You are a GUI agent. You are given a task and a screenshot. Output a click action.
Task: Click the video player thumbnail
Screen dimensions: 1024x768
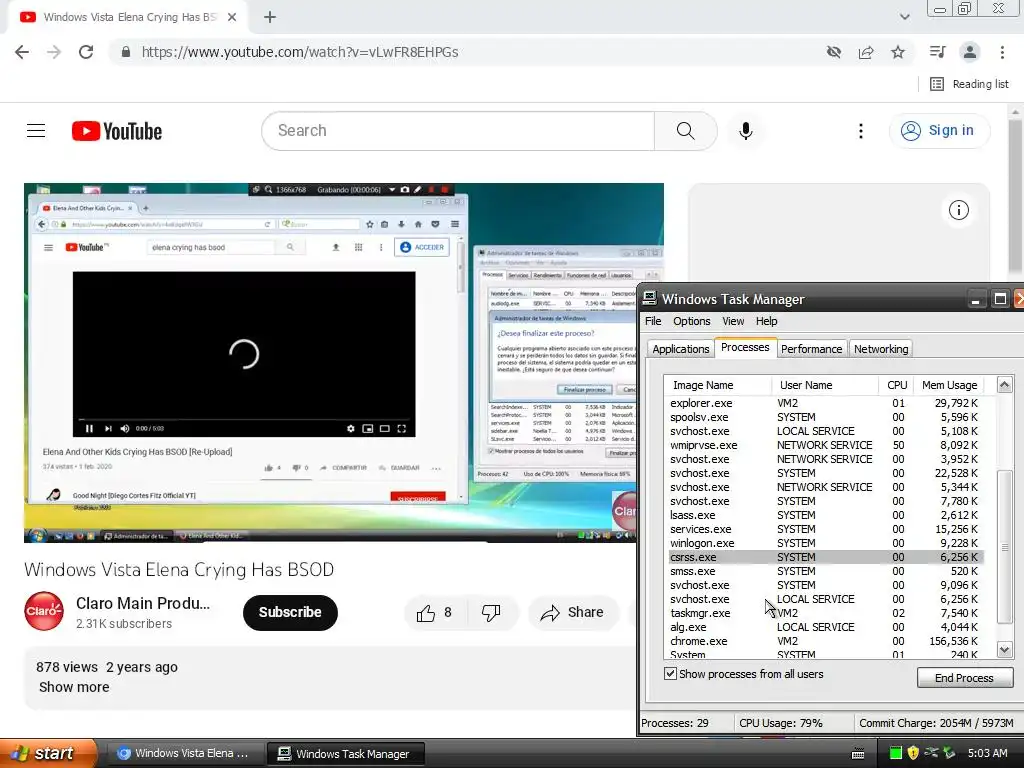(330, 363)
